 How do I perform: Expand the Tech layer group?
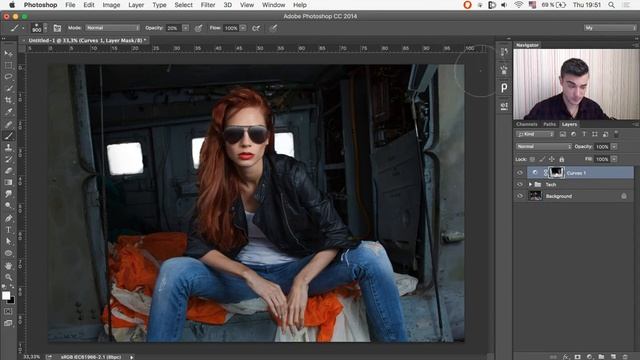530,184
